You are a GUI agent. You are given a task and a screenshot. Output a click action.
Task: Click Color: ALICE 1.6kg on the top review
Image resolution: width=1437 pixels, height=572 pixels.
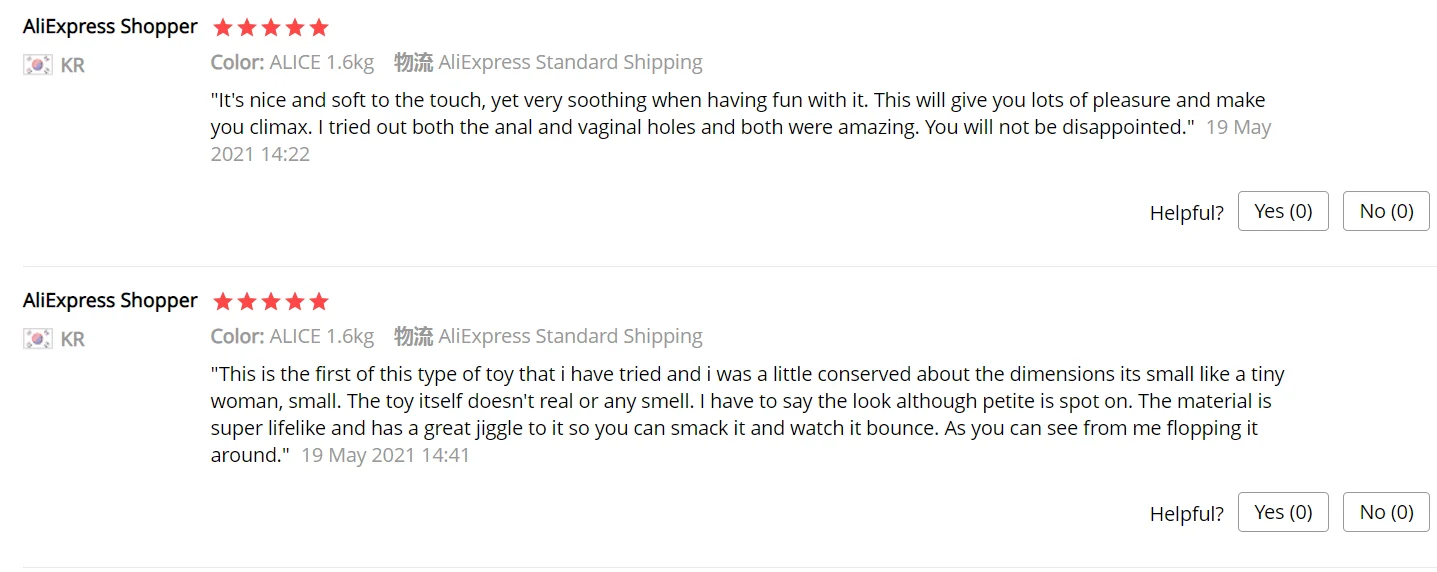292,63
